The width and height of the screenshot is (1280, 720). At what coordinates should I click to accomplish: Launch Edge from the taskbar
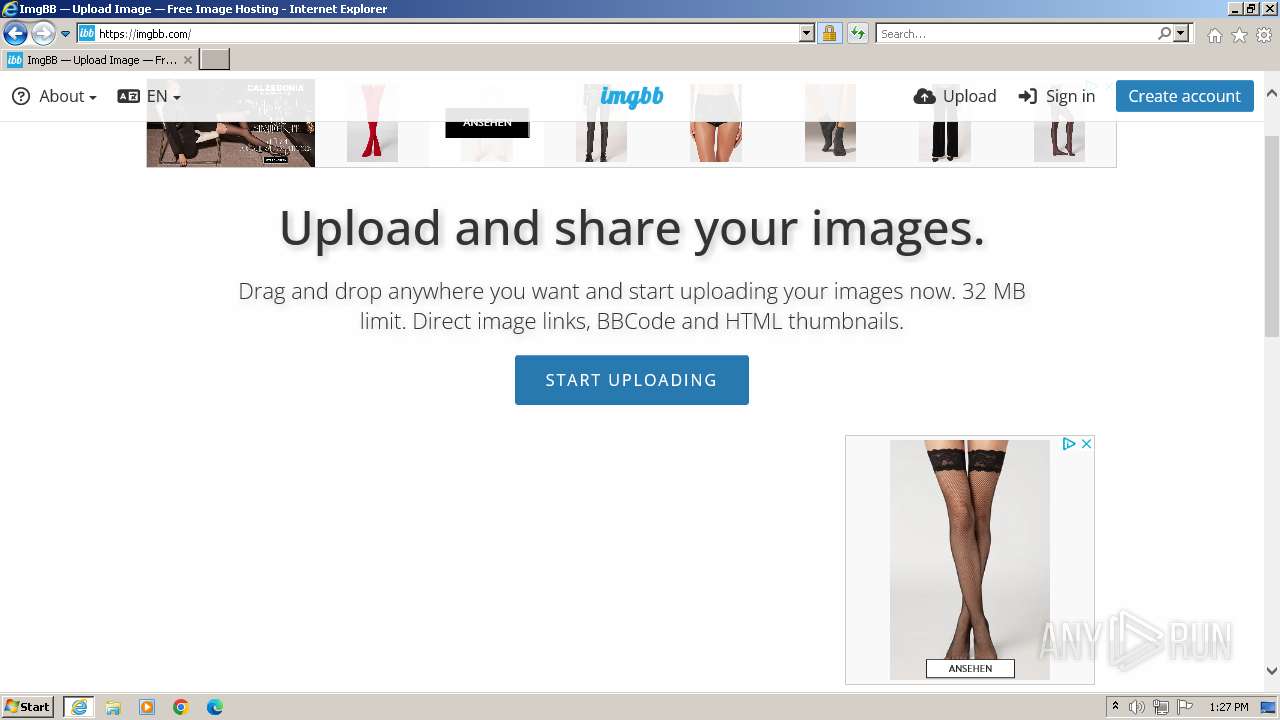click(x=215, y=707)
